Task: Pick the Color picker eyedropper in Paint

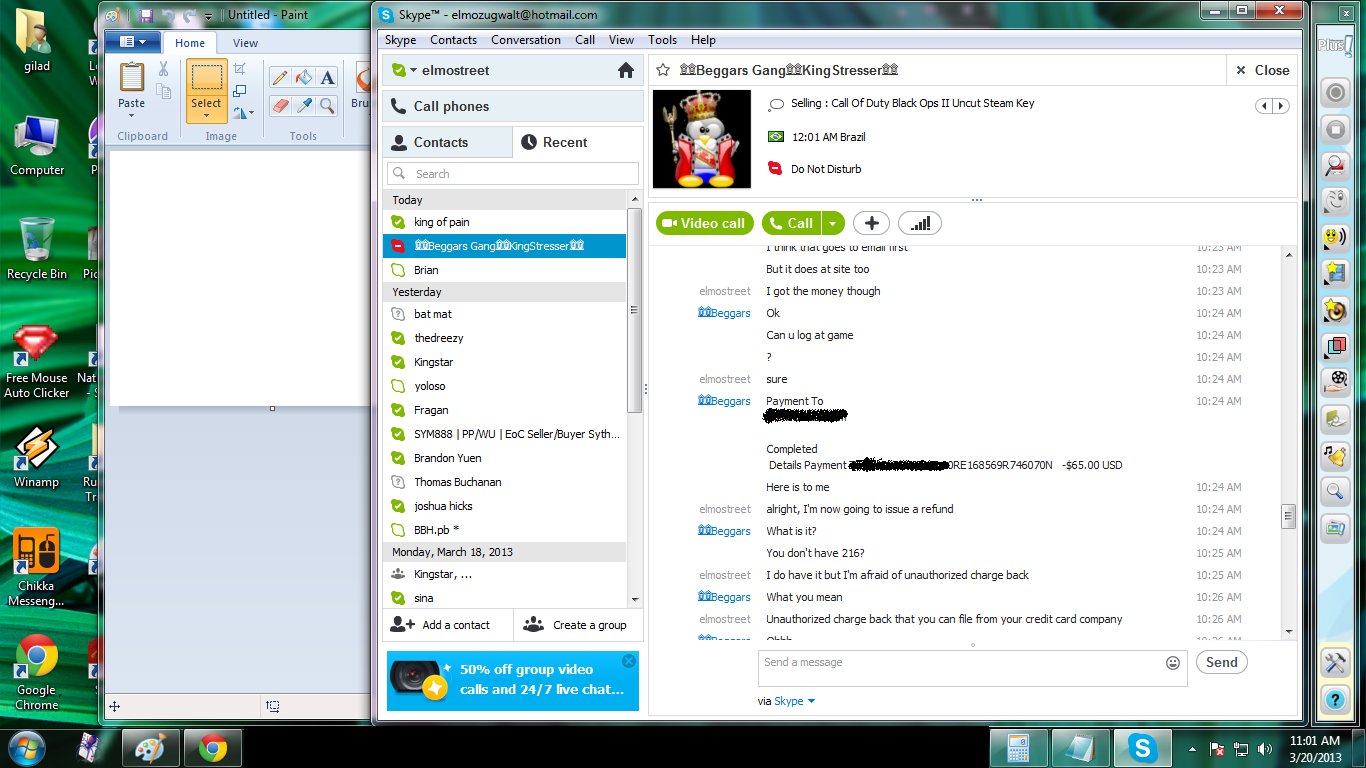Action: (304, 105)
